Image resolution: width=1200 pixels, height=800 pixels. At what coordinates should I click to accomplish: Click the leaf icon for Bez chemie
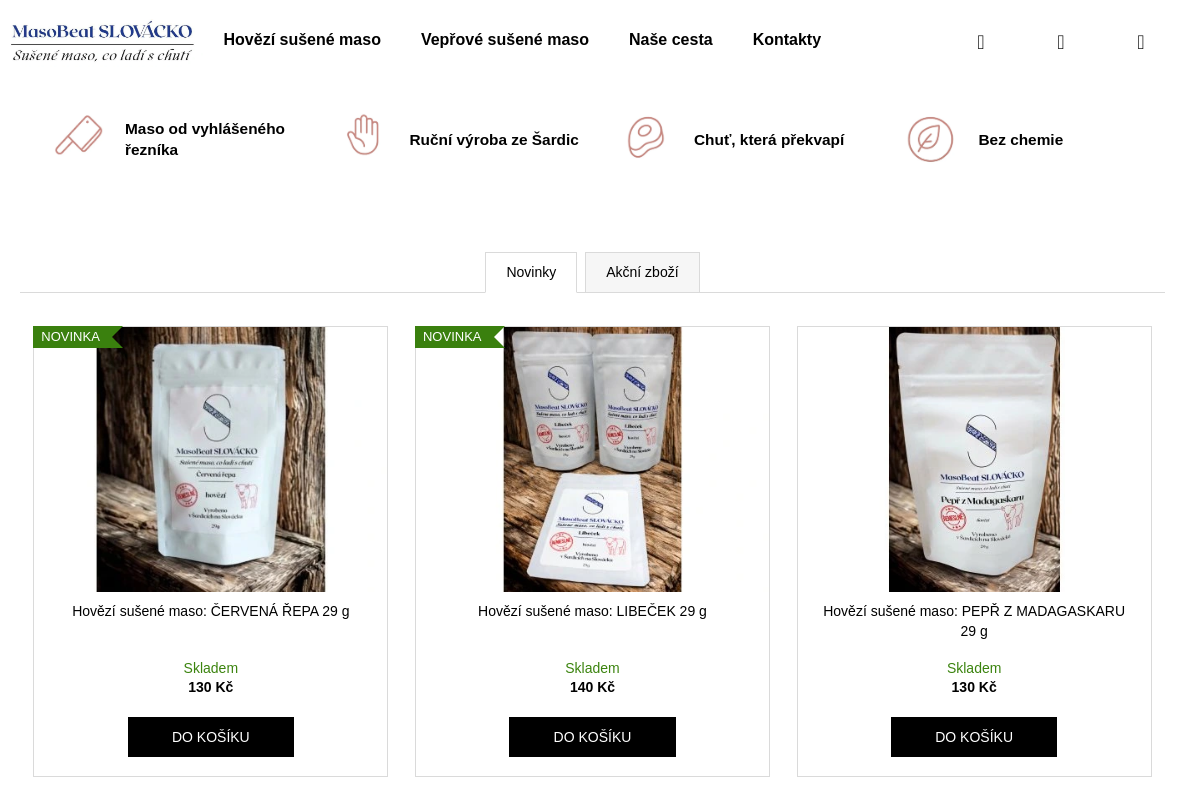tap(930, 139)
